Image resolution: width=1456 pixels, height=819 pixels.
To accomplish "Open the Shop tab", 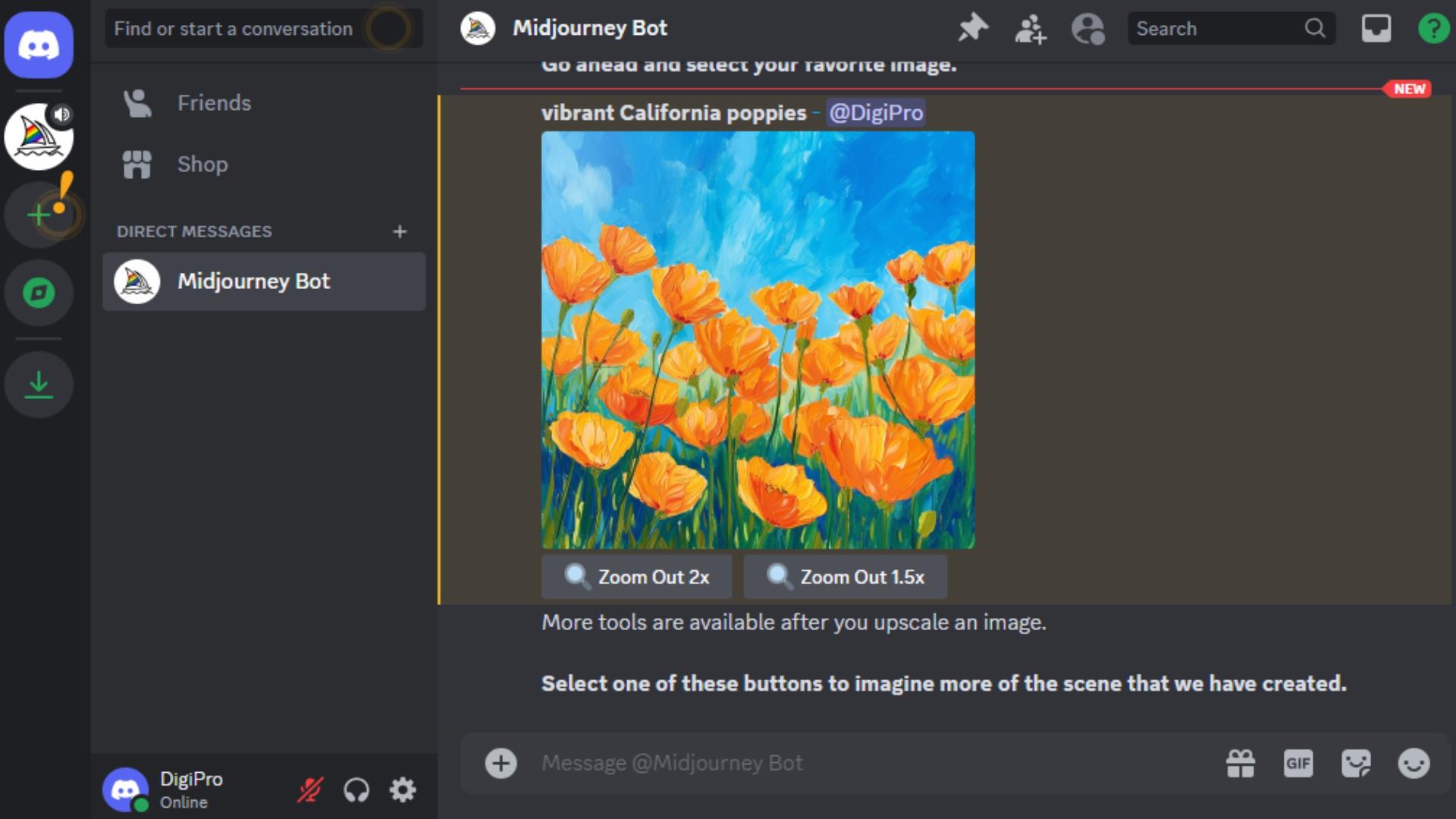I will [263, 165].
